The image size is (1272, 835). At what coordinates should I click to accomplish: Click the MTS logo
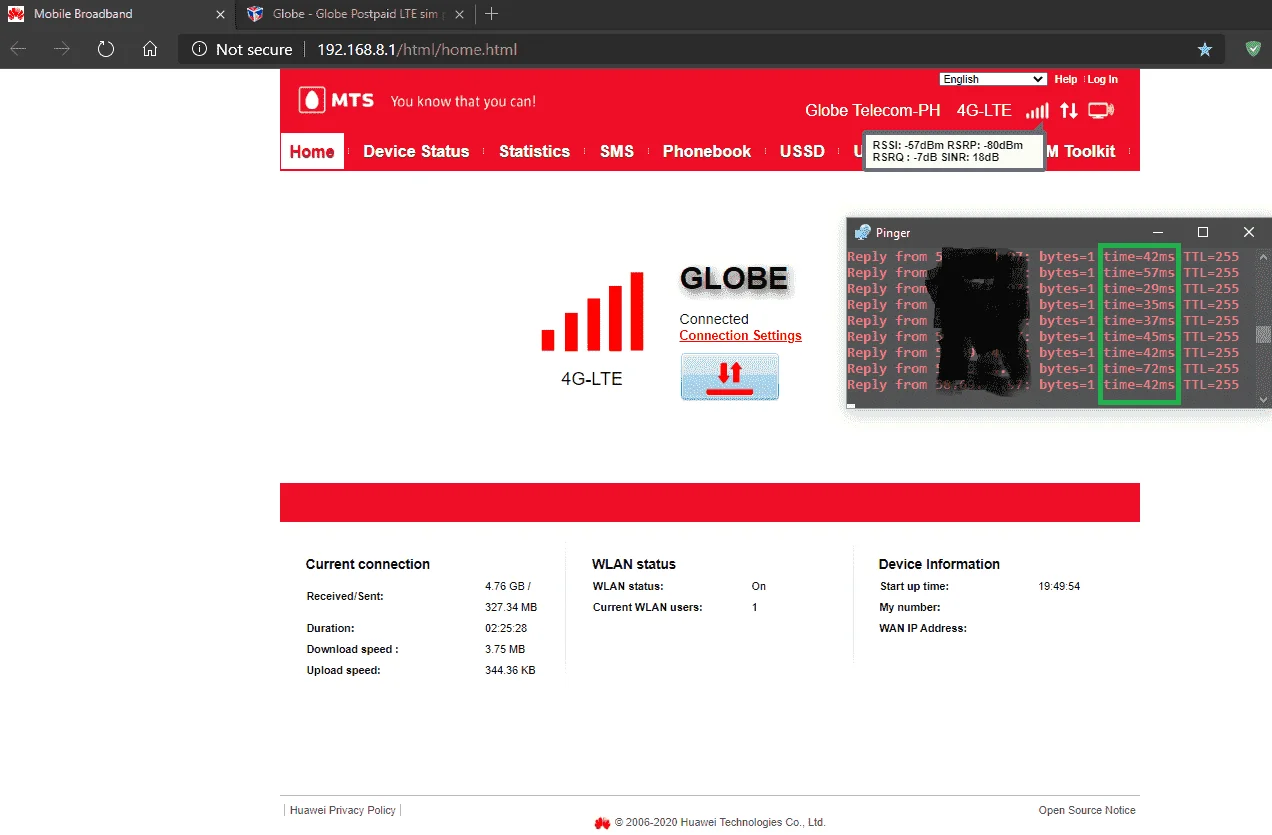(x=336, y=100)
